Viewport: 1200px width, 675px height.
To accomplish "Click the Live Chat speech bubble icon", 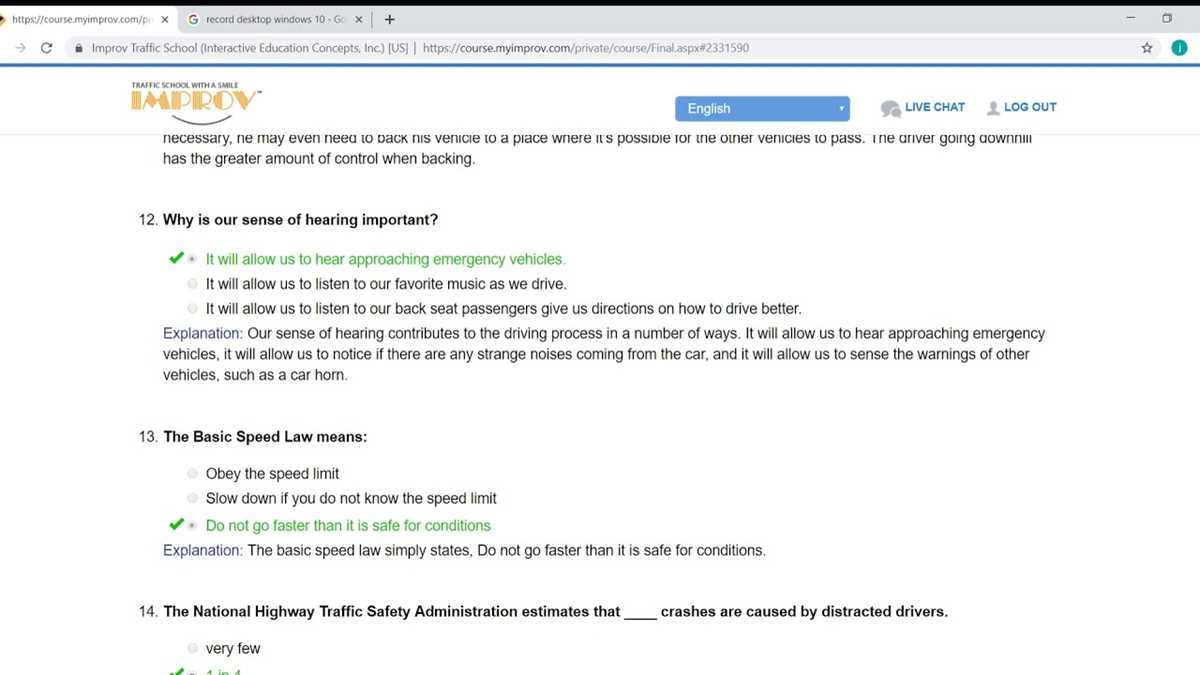I will click(890, 108).
